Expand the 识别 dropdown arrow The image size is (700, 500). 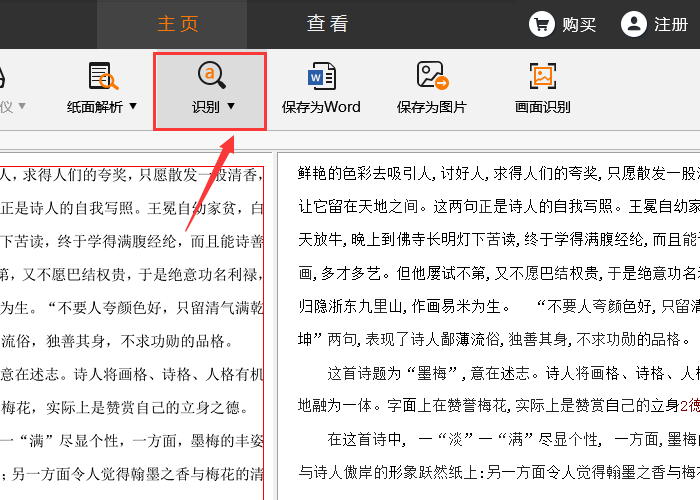coord(231,106)
